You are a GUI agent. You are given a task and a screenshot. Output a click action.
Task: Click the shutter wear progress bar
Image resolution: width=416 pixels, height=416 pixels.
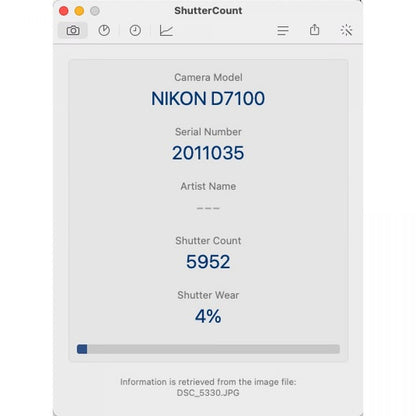pos(208,349)
